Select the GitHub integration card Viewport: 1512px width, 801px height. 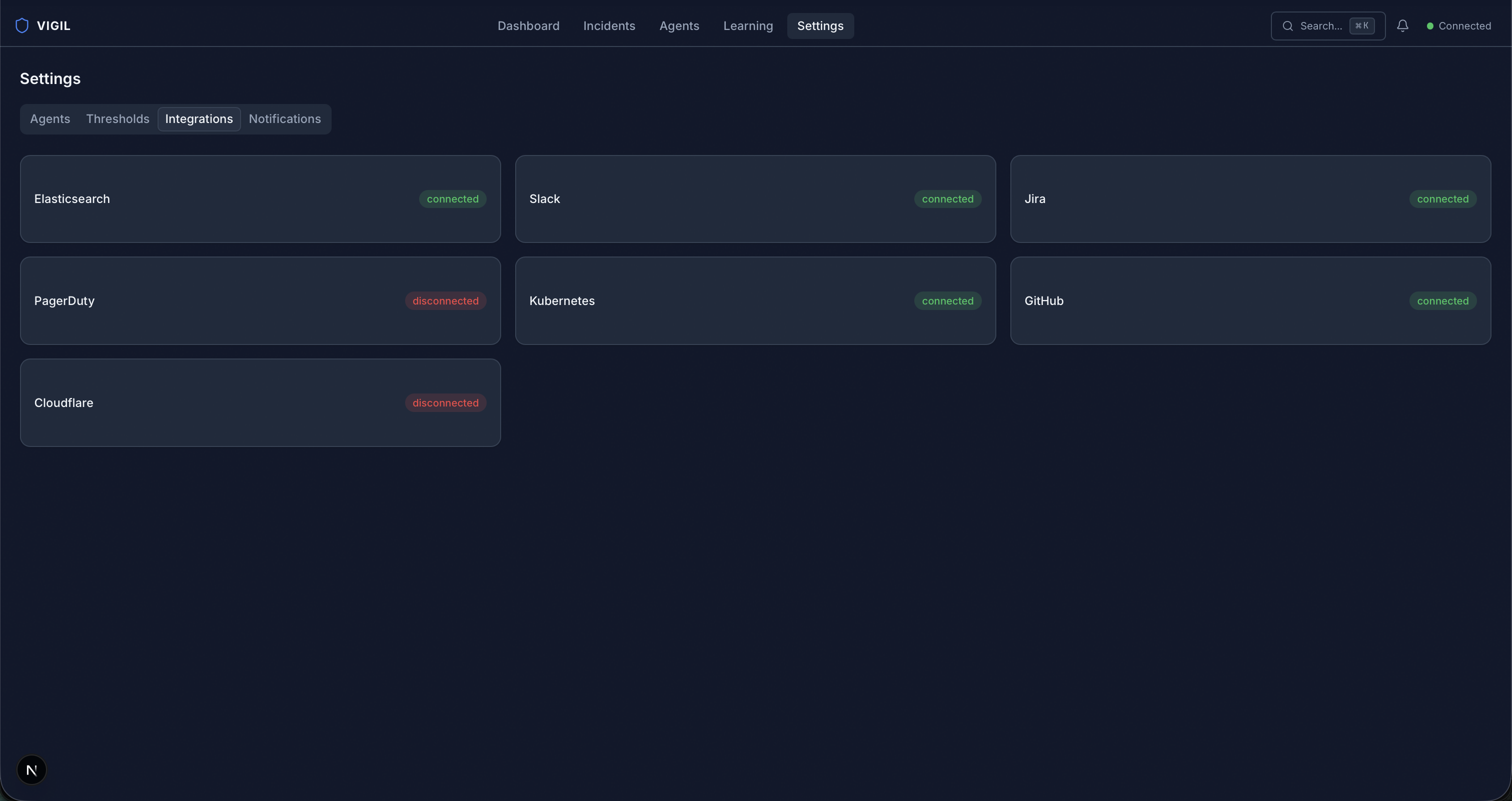[1249, 301]
